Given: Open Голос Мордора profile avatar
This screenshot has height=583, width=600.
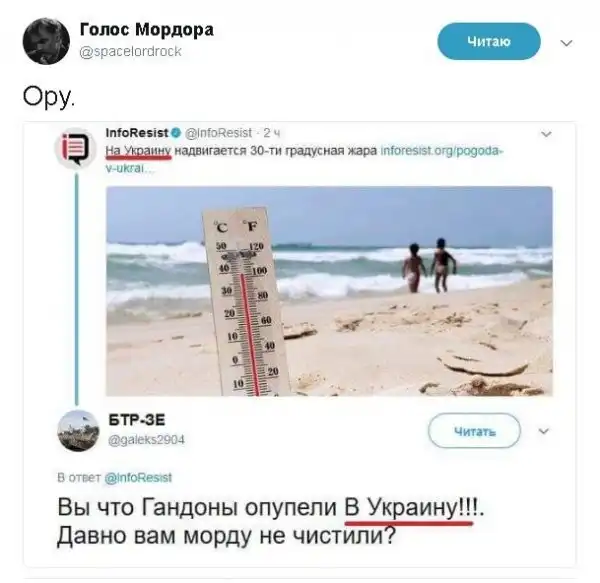Looking at the screenshot, I should point(46,41).
